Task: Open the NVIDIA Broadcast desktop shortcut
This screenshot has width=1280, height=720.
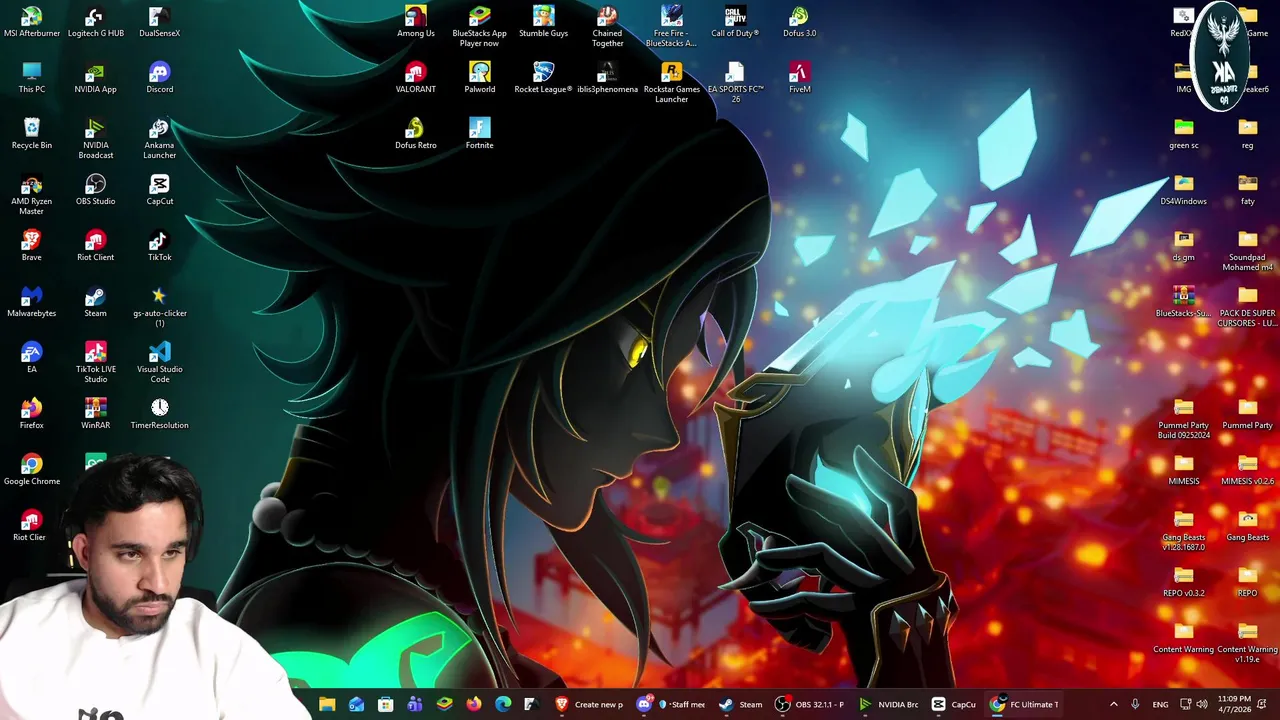Action: click(96, 139)
